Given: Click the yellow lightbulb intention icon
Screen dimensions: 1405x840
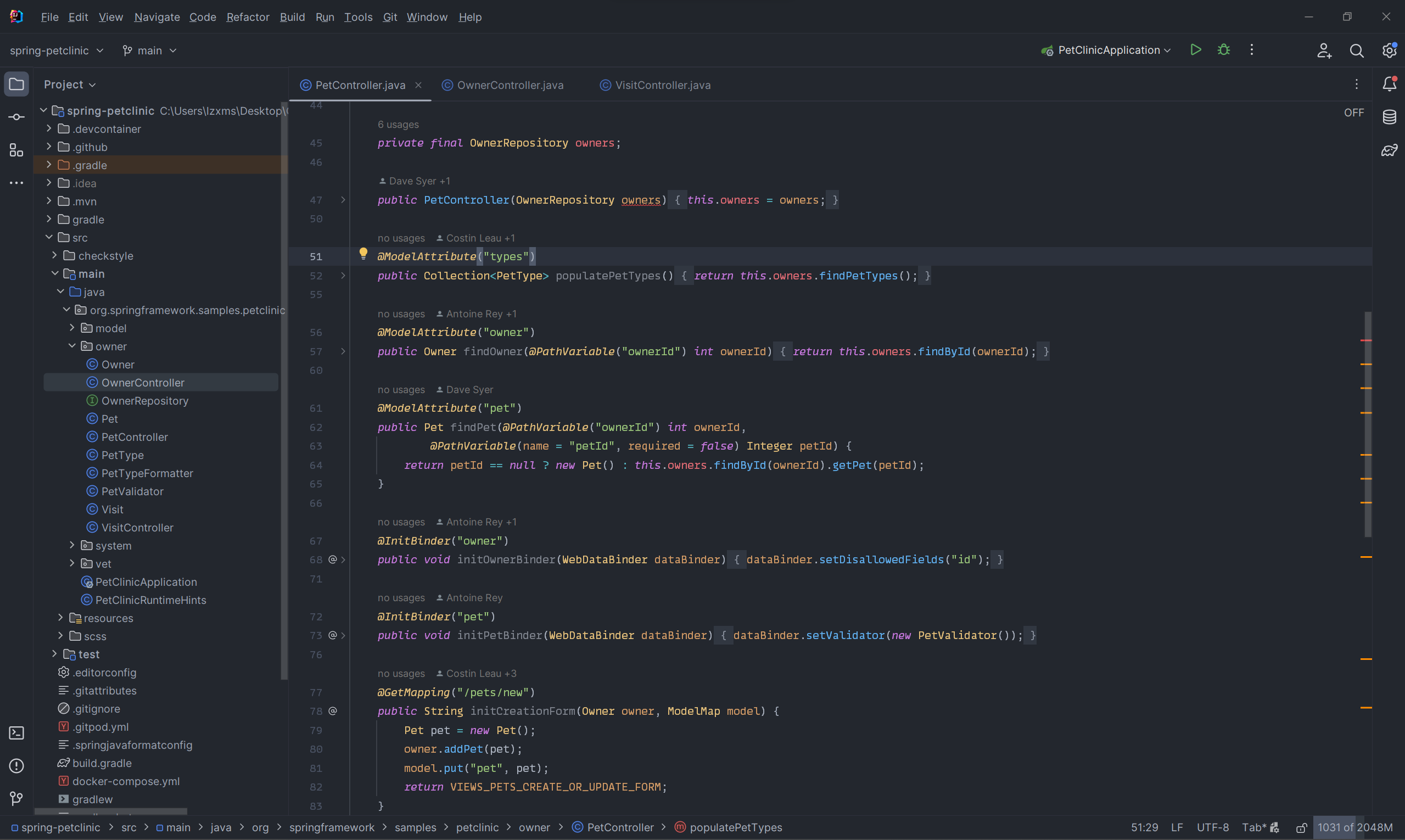Looking at the screenshot, I should (x=363, y=254).
